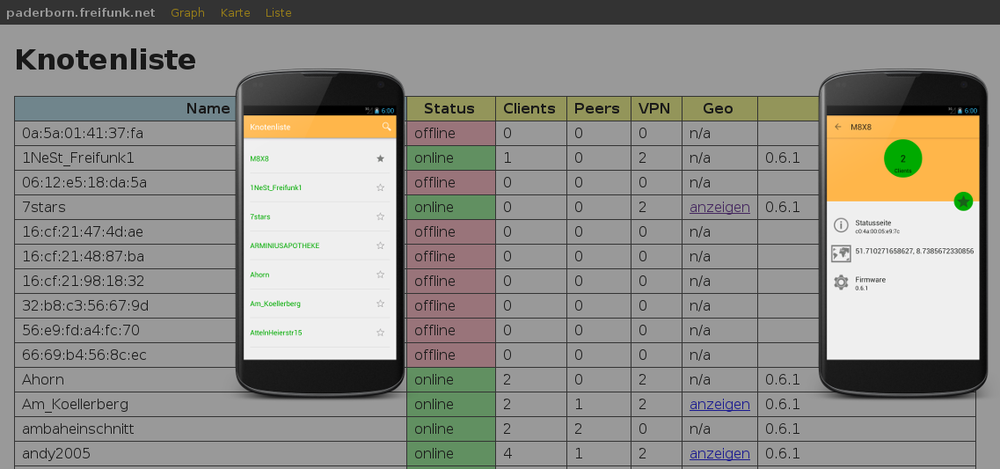Click anzeigen link in Am_Koellerberg row
The width and height of the screenshot is (1000, 469).
[x=719, y=404]
